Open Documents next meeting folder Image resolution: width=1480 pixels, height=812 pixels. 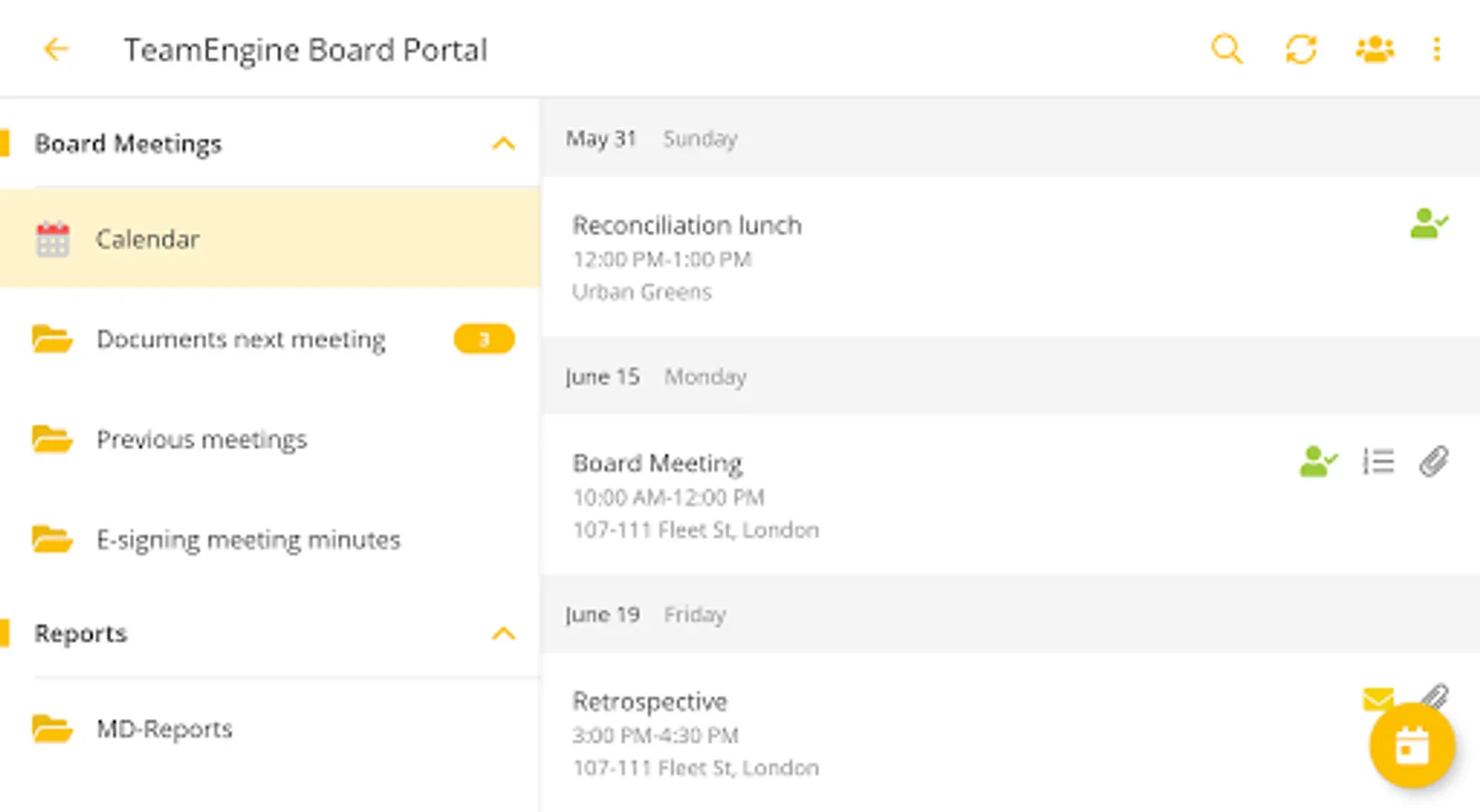click(x=240, y=339)
